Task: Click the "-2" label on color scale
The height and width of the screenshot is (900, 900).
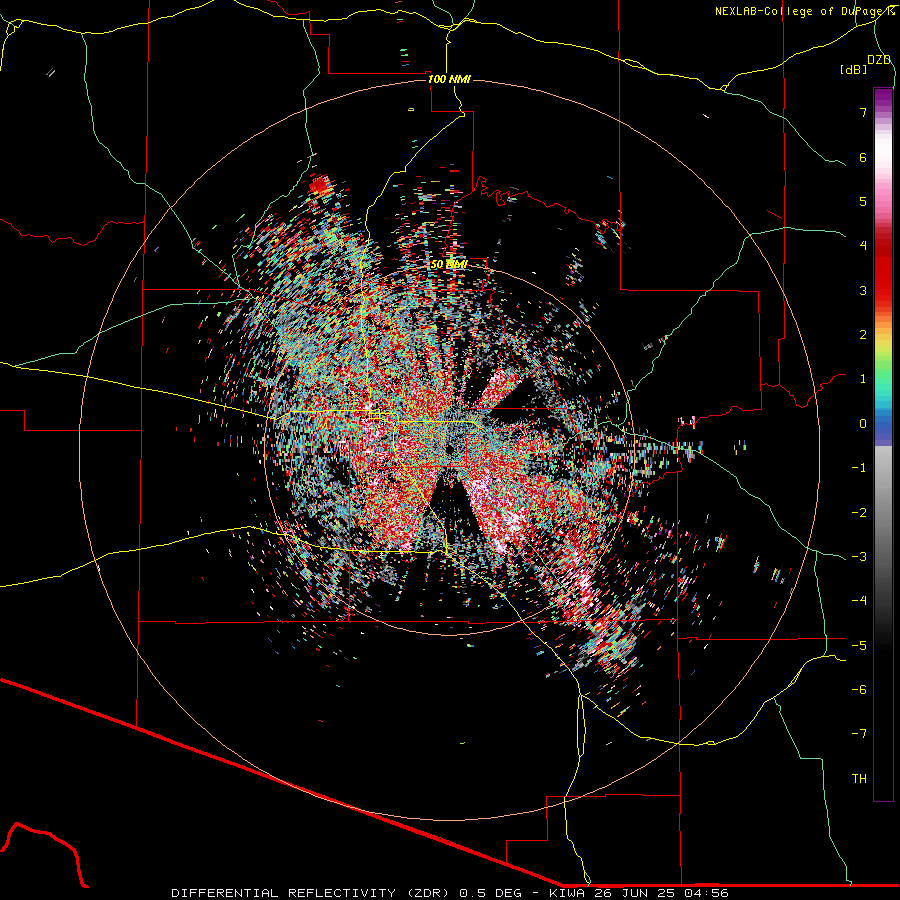Action: pos(859,513)
